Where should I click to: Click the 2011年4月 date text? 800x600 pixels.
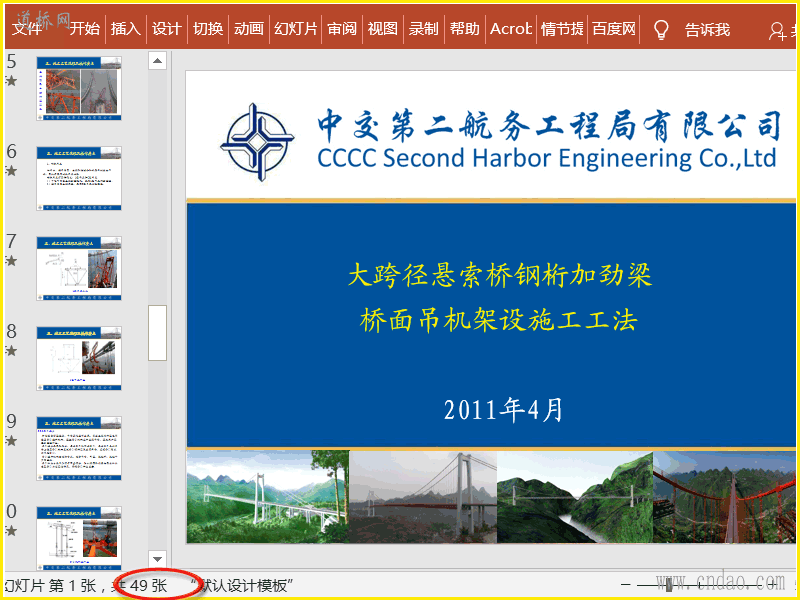click(x=503, y=410)
